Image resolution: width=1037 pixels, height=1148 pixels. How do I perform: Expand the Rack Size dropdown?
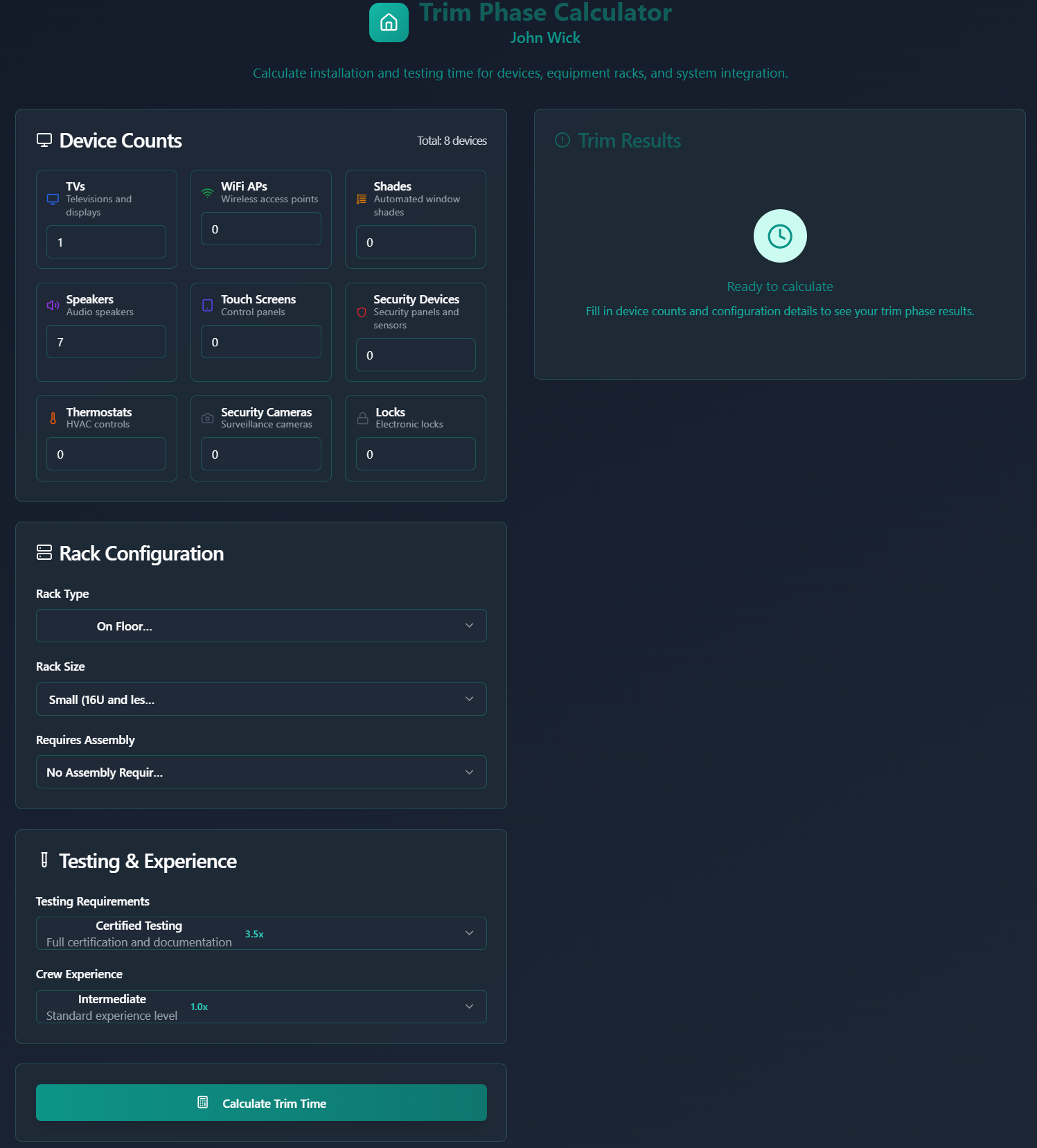pyautogui.click(x=261, y=700)
